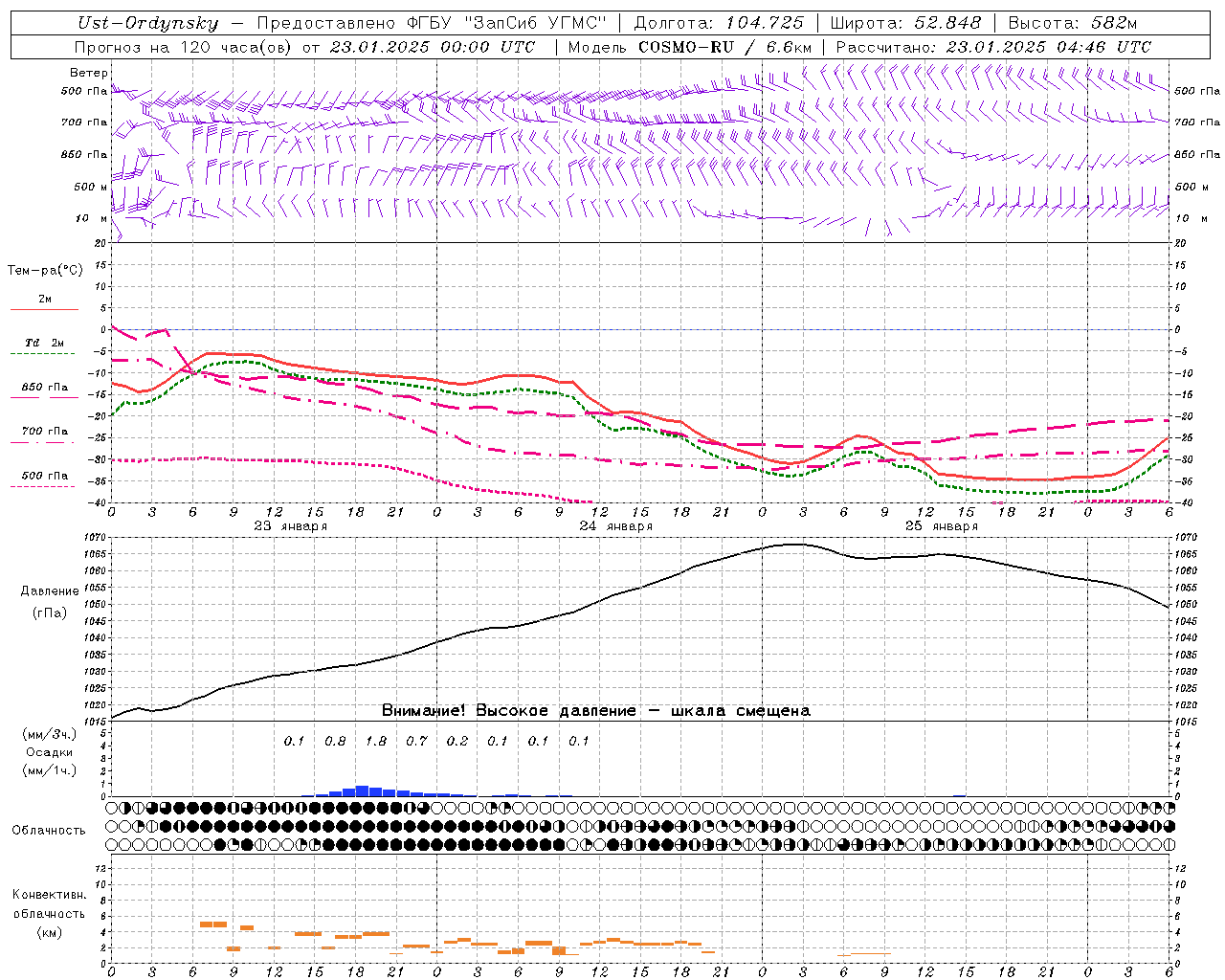The height and width of the screenshot is (980, 1225).
Task: Select the 700 гПа legend entry
Action: pos(44,432)
